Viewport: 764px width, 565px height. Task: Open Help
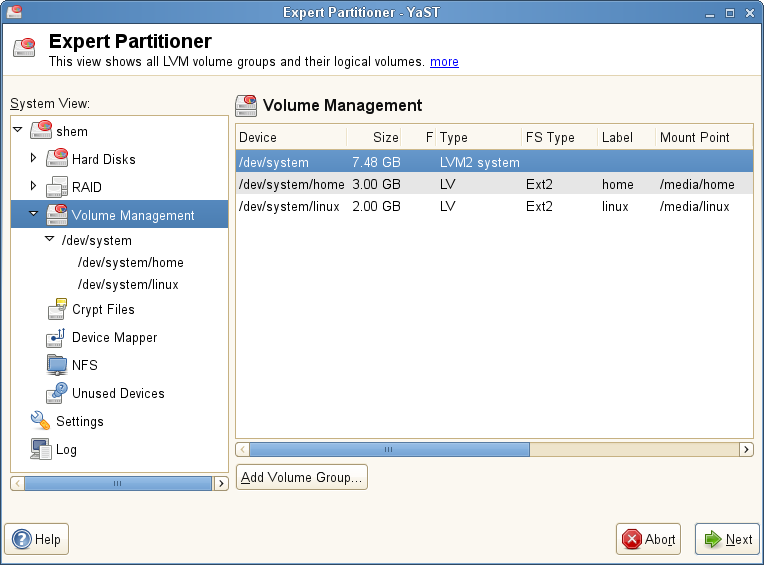click(37, 539)
